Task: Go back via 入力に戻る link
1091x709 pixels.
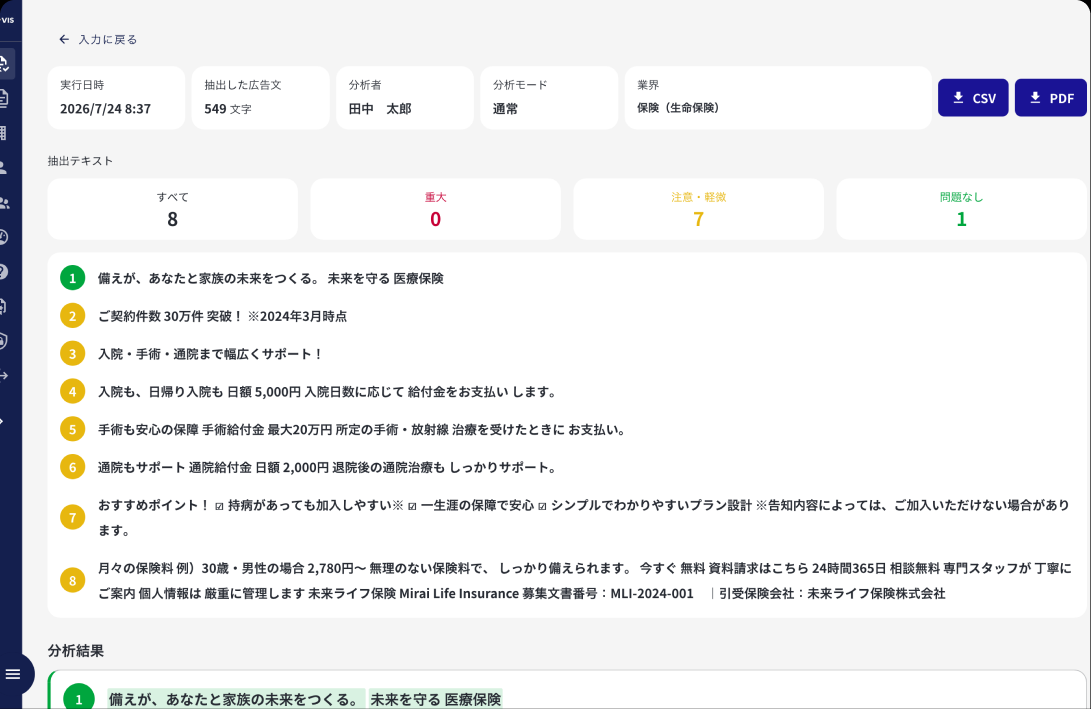Action: click(98, 40)
